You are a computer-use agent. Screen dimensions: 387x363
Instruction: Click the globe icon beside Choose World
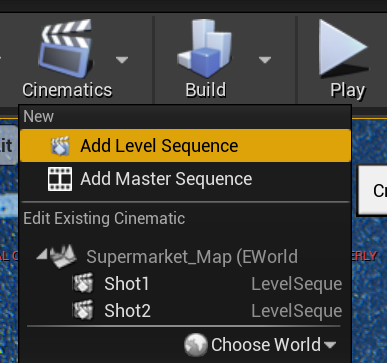[196, 344]
